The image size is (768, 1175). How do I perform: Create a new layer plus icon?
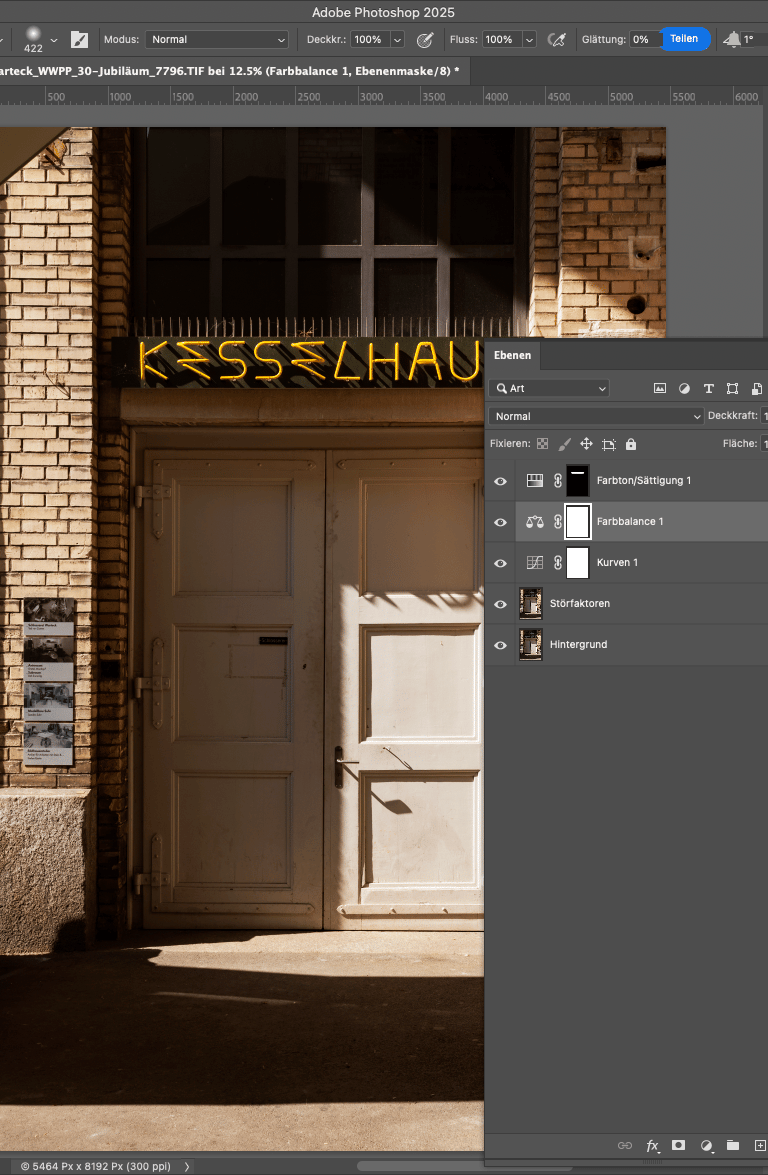(x=760, y=1145)
